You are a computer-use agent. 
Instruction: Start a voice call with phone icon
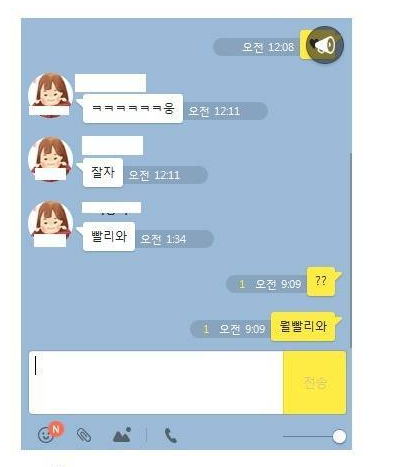[x=171, y=435]
